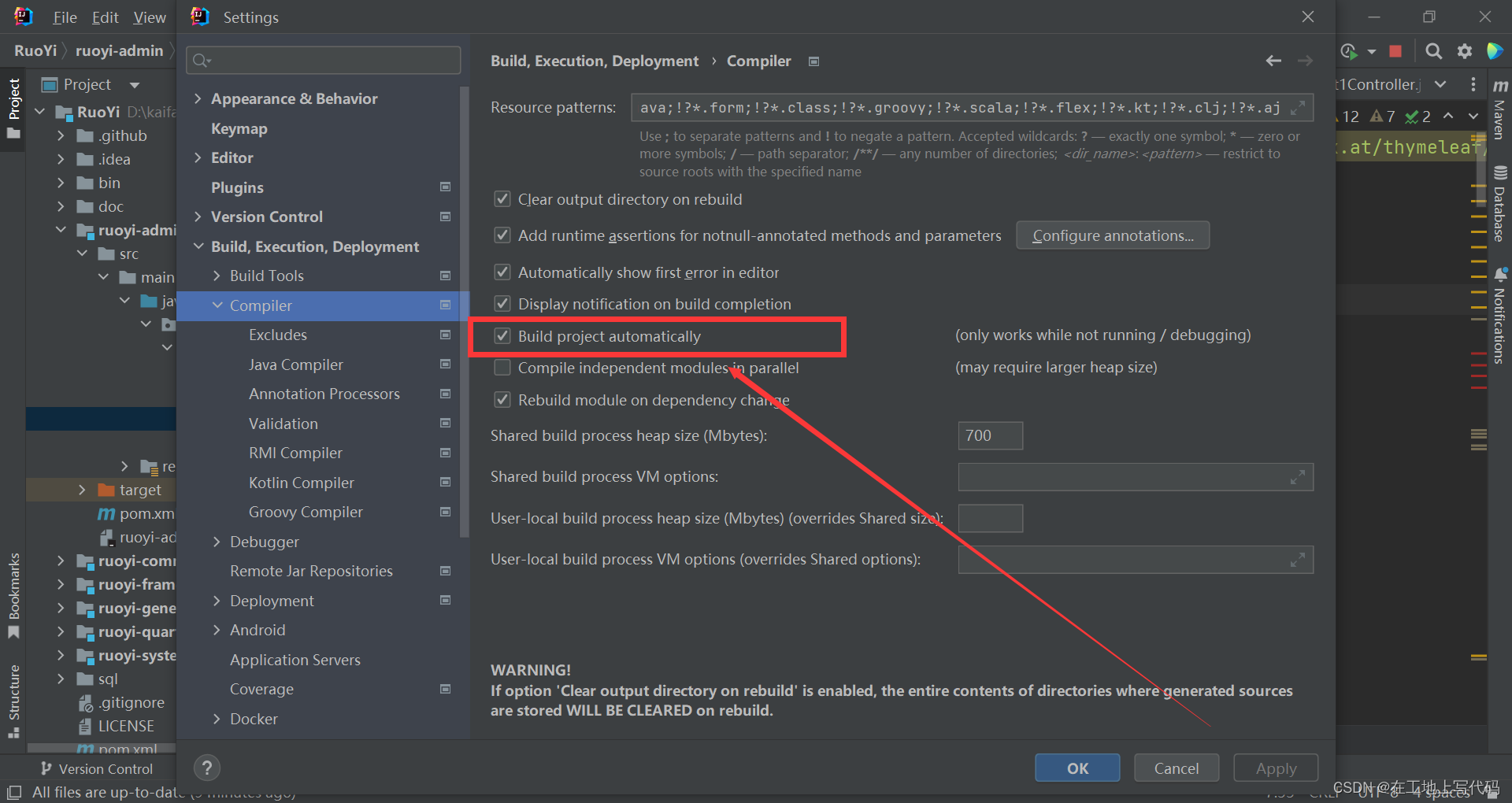Image resolution: width=1512 pixels, height=803 pixels.
Task: Enable Compile independent modules in parallel
Action: point(502,368)
